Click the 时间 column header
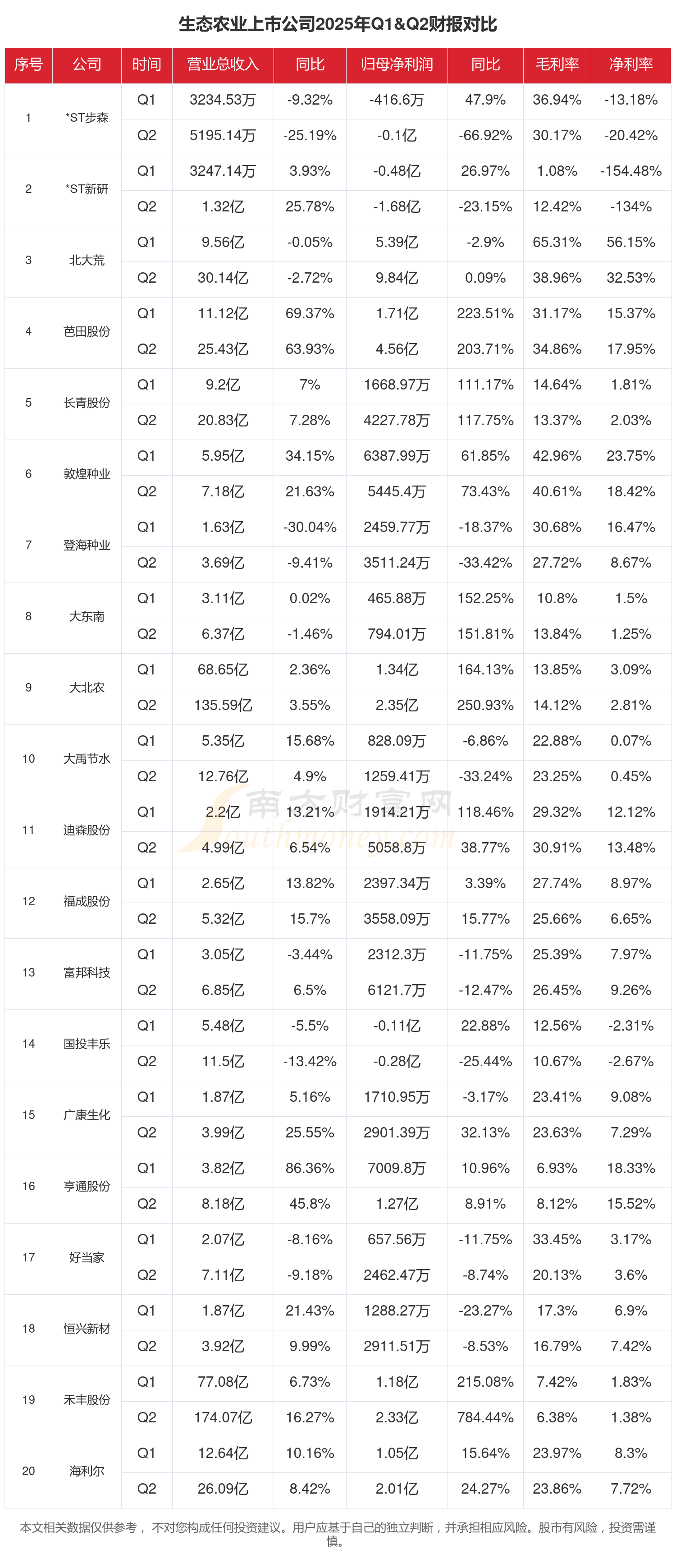 [146, 64]
